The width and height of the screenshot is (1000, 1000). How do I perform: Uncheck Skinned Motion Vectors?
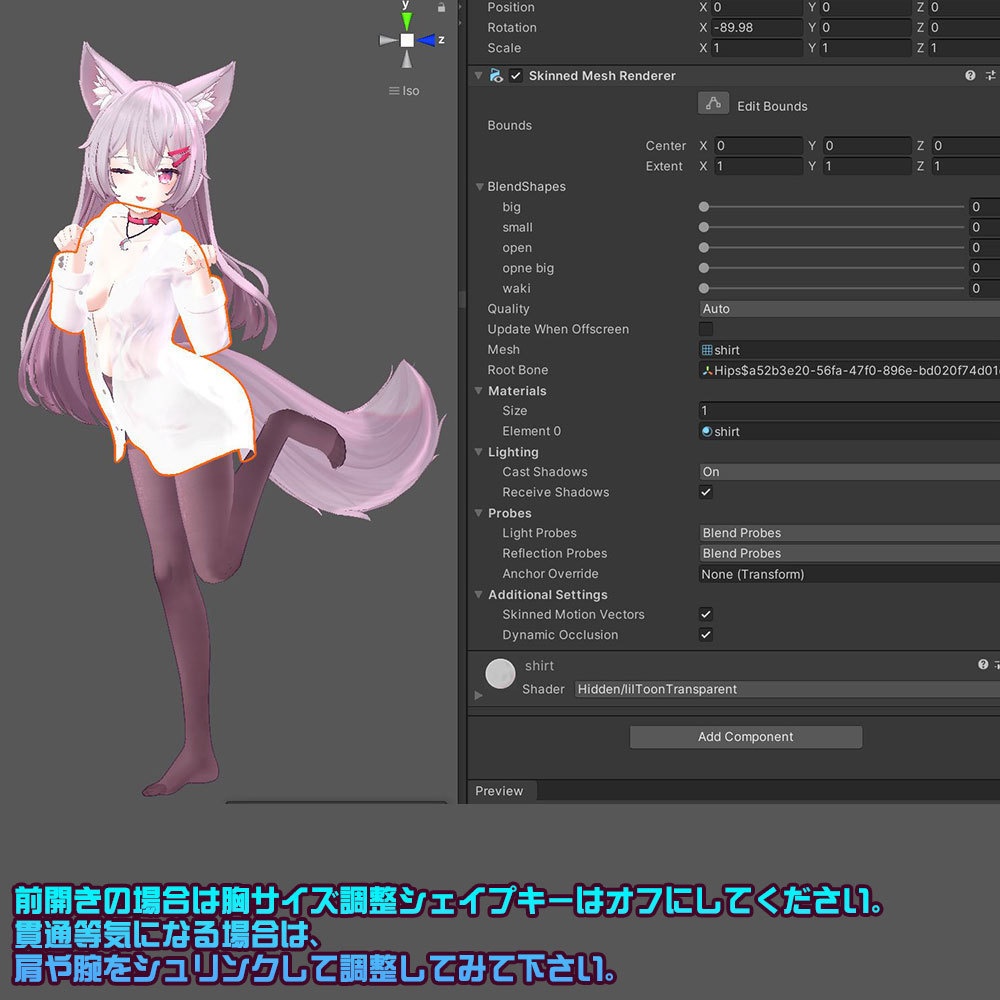705,614
